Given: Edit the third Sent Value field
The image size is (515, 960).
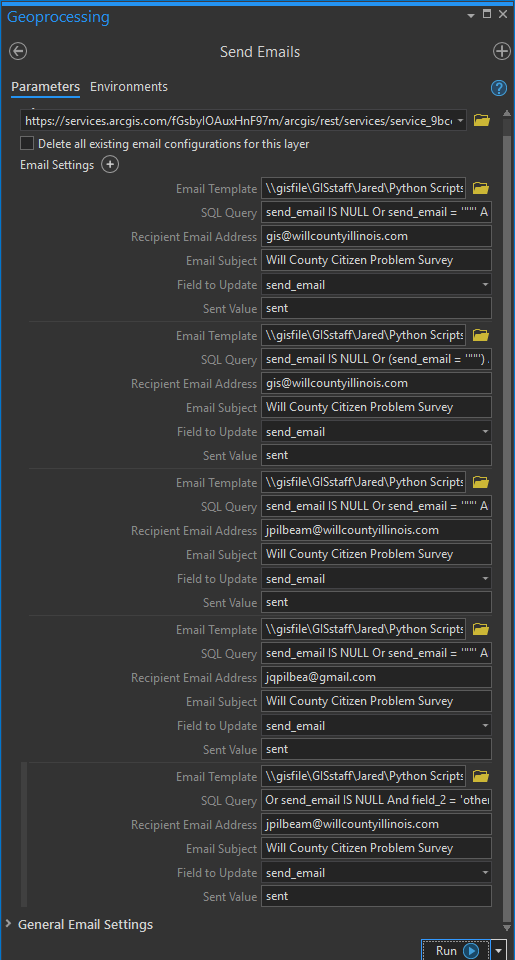Looking at the screenshot, I should (376, 602).
